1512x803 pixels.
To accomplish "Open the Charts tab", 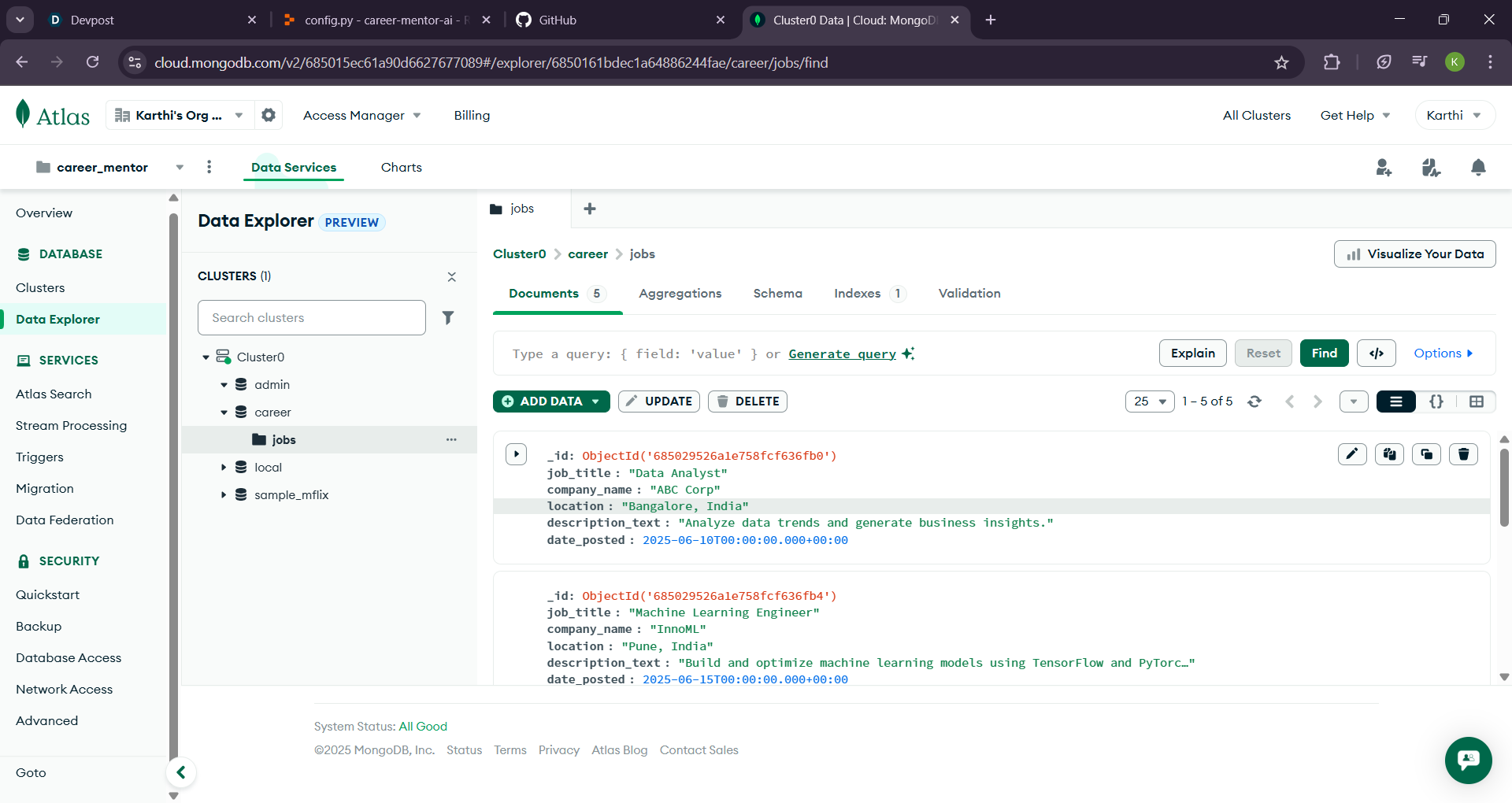I will (x=402, y=167).
